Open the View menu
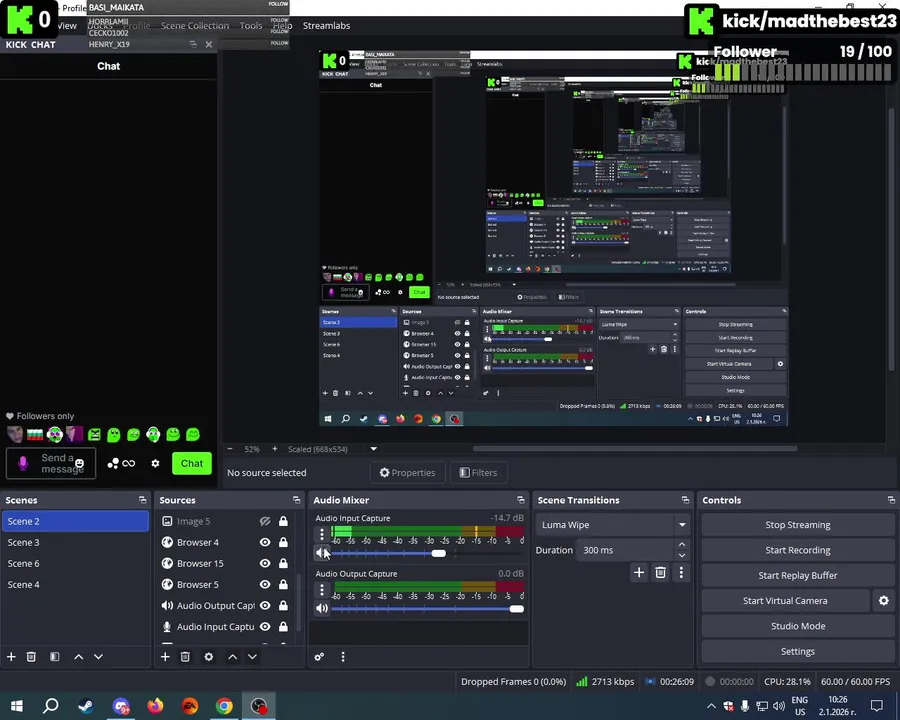900x720 pixels. point(67,26)
